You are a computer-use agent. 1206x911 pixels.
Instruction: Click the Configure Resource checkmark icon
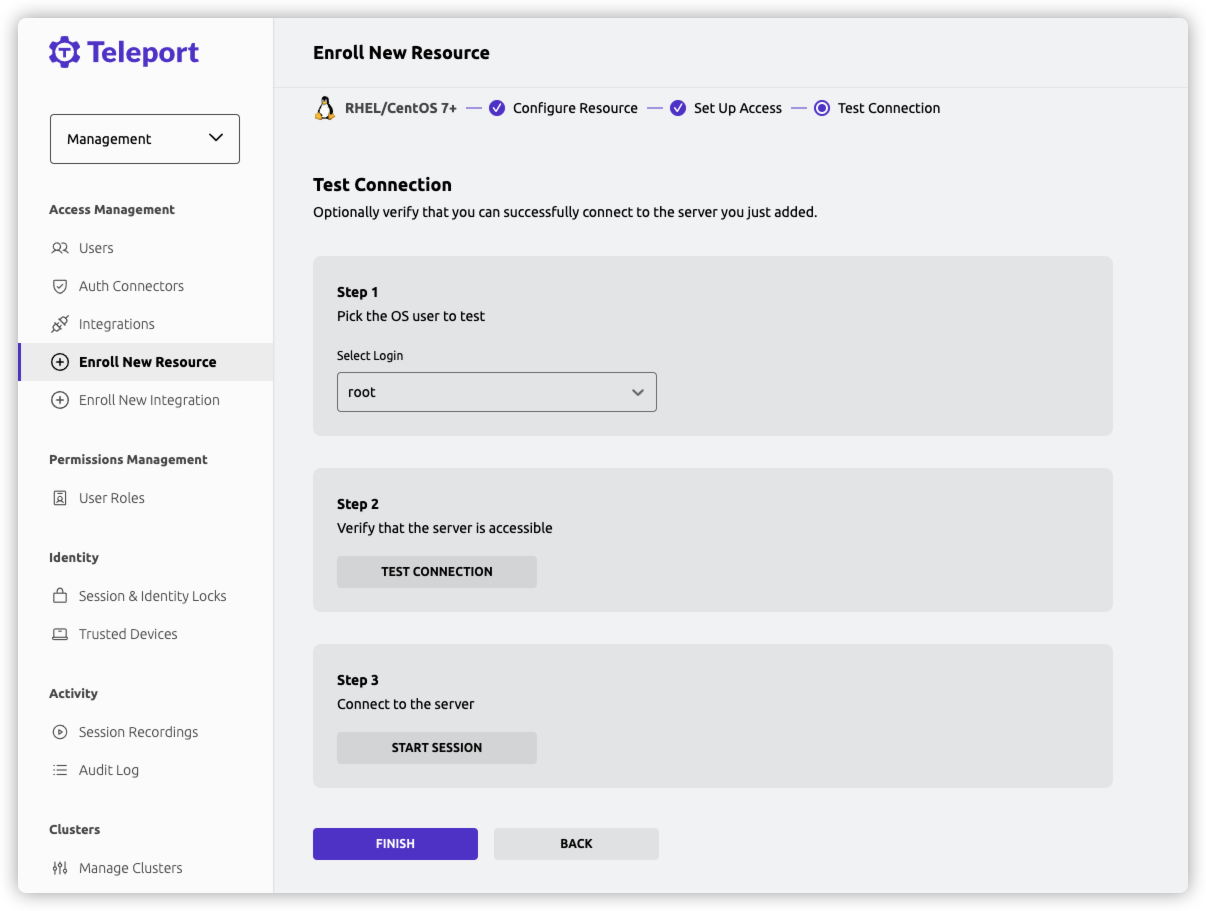coord(497,108)
